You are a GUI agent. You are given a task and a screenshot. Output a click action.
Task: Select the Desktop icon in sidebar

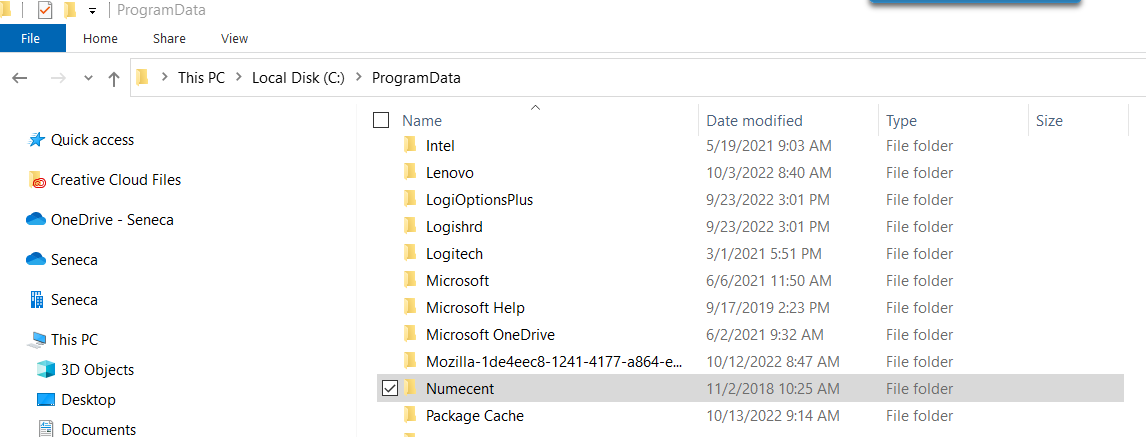coord(46,400)
